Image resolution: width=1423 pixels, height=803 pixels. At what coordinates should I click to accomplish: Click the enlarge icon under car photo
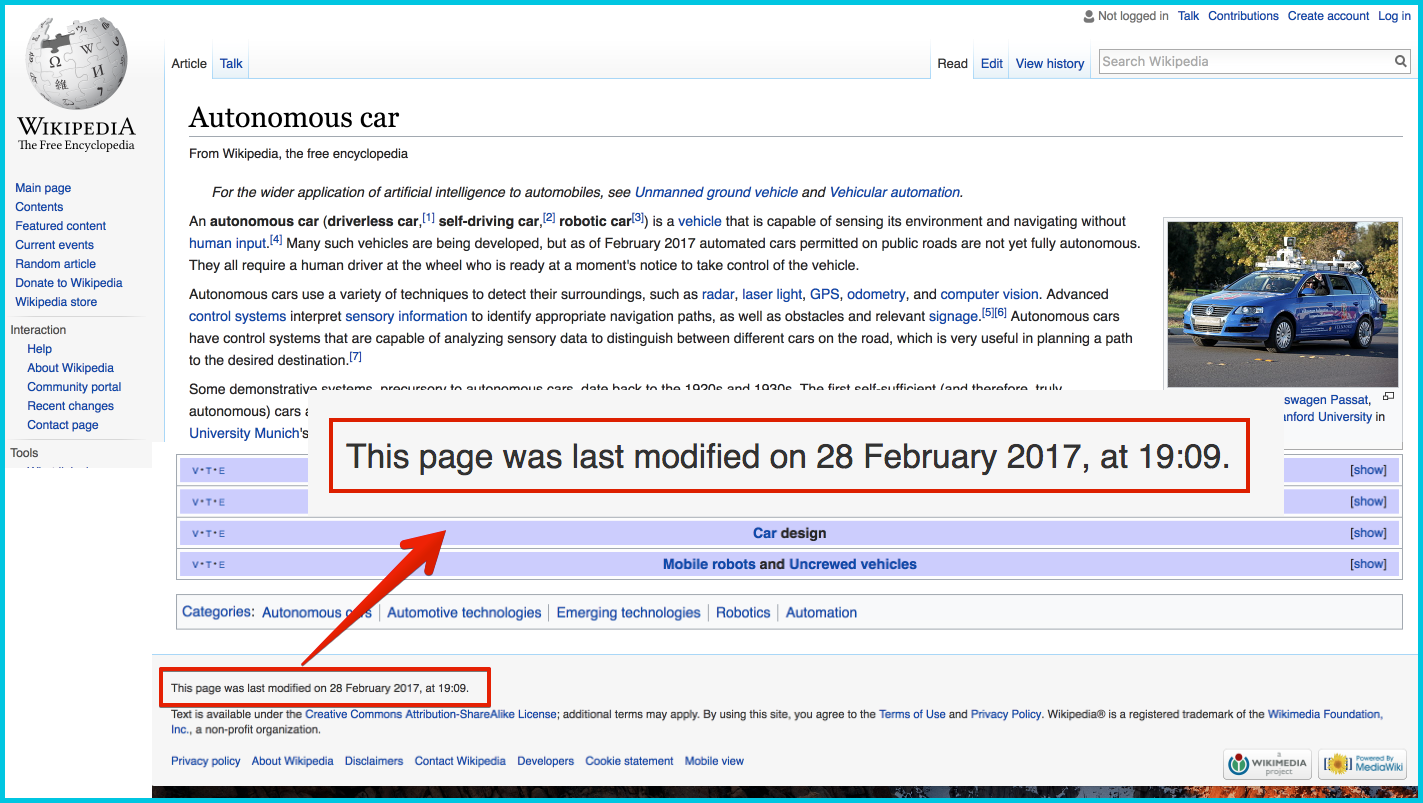(1388, 396)
